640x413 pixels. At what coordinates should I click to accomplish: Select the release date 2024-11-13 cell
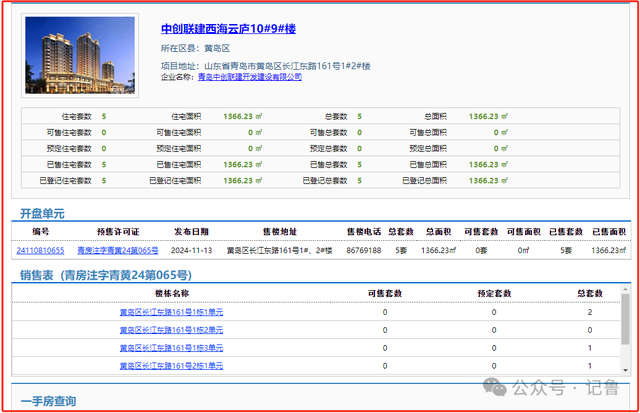(x=191, y=251)
